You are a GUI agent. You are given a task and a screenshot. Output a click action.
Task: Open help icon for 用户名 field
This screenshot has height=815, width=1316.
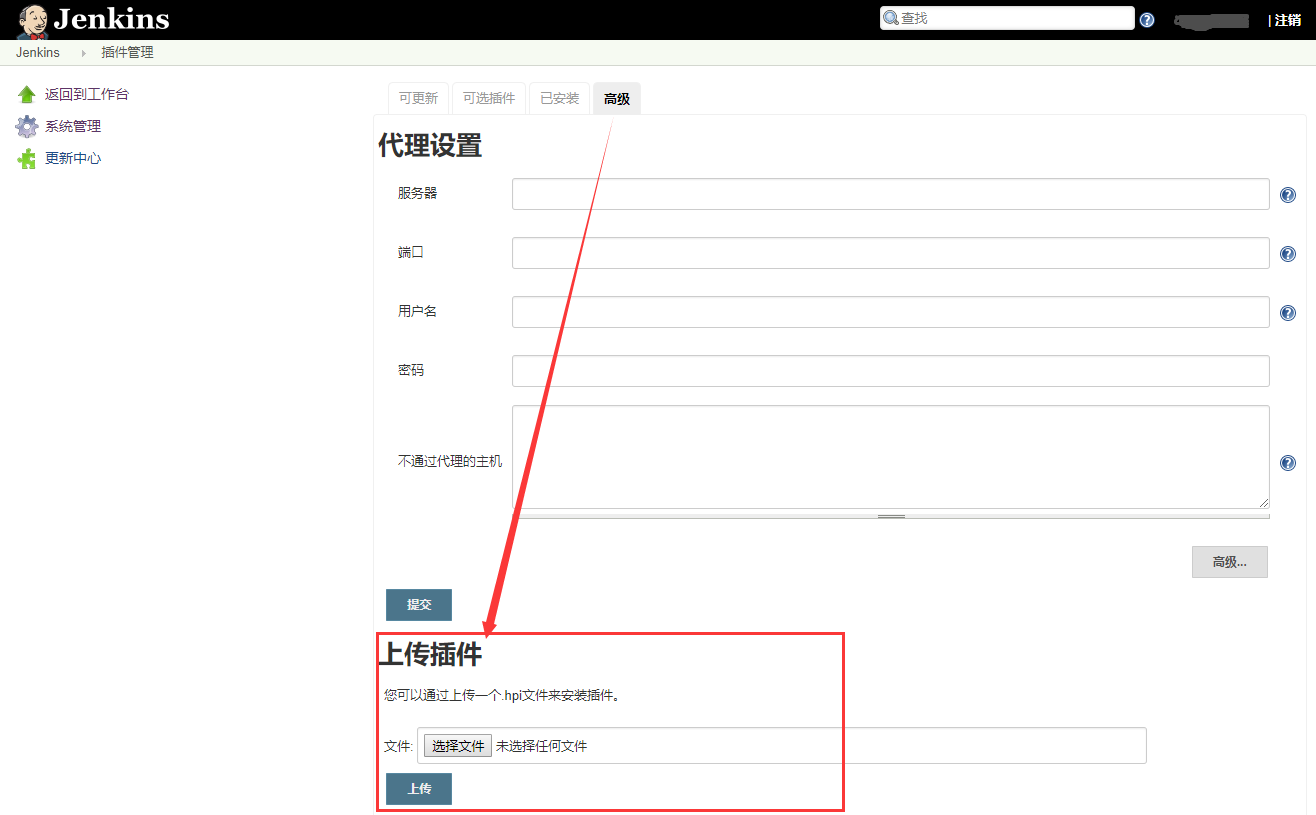[1288, 313]
